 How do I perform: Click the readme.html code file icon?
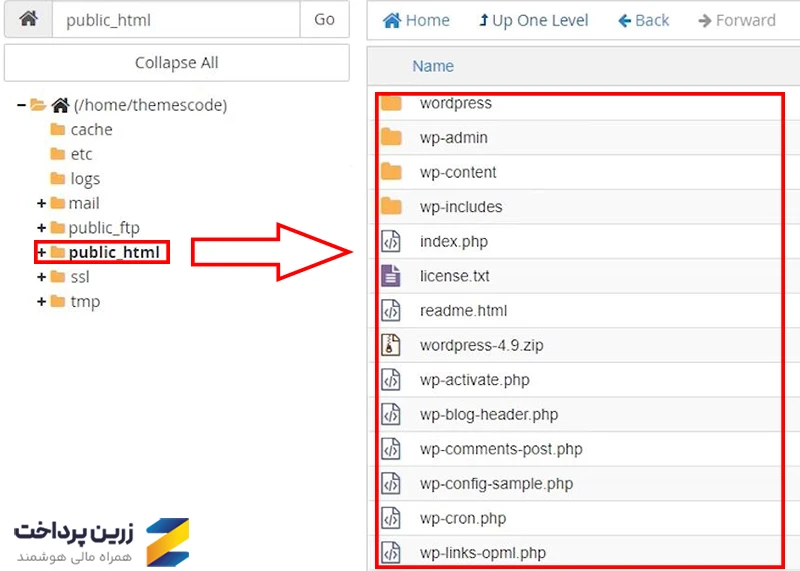coord(391,311)
